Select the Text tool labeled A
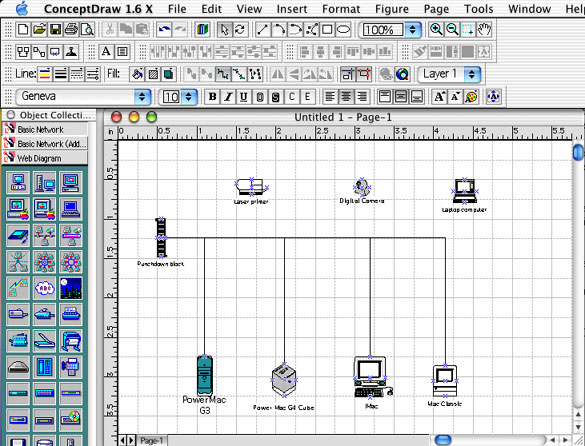Image resolution: width=585 pixels, height=446 pixels. [x=106, y=52]
